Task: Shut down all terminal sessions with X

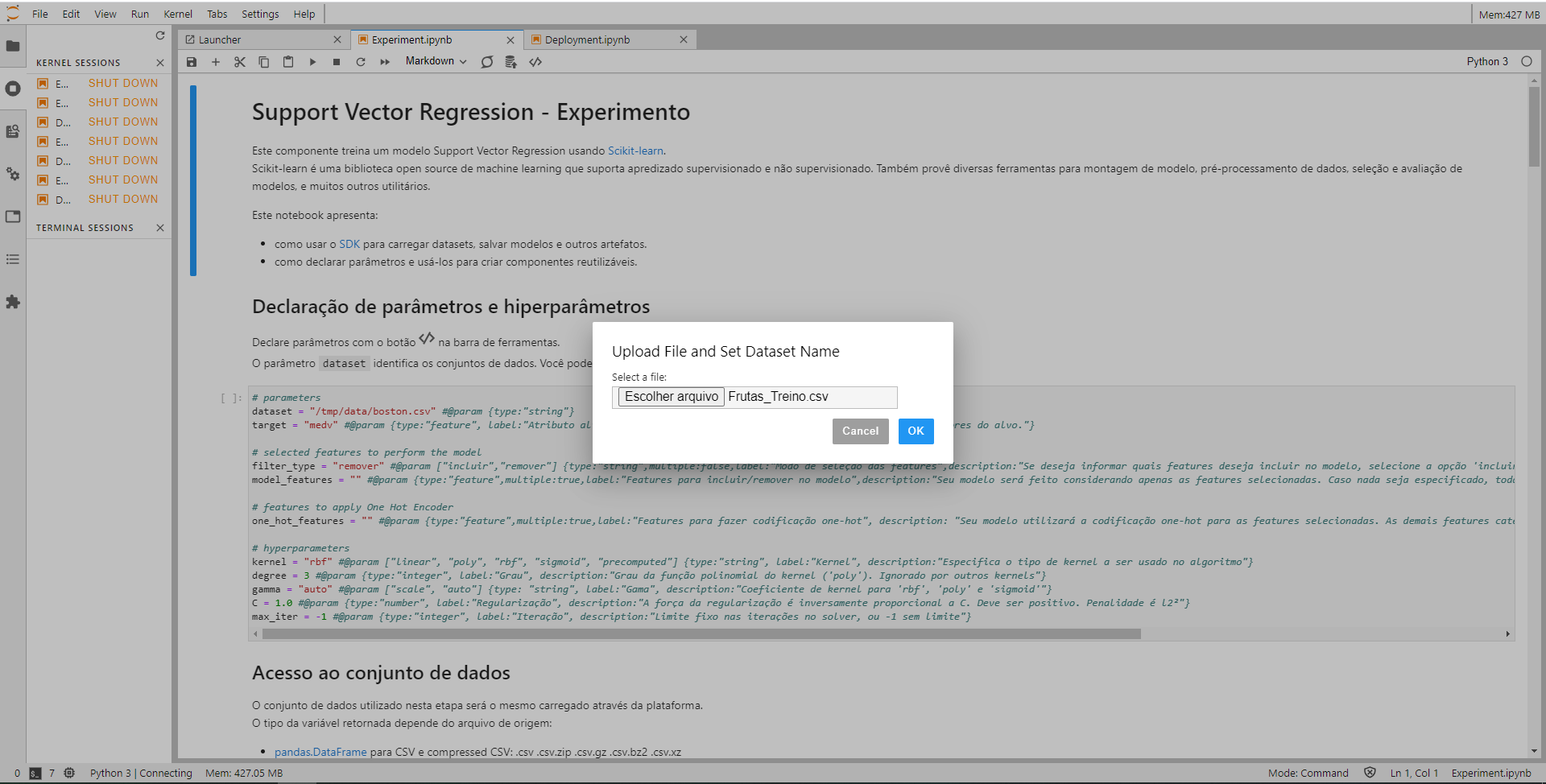Action: 160,228
